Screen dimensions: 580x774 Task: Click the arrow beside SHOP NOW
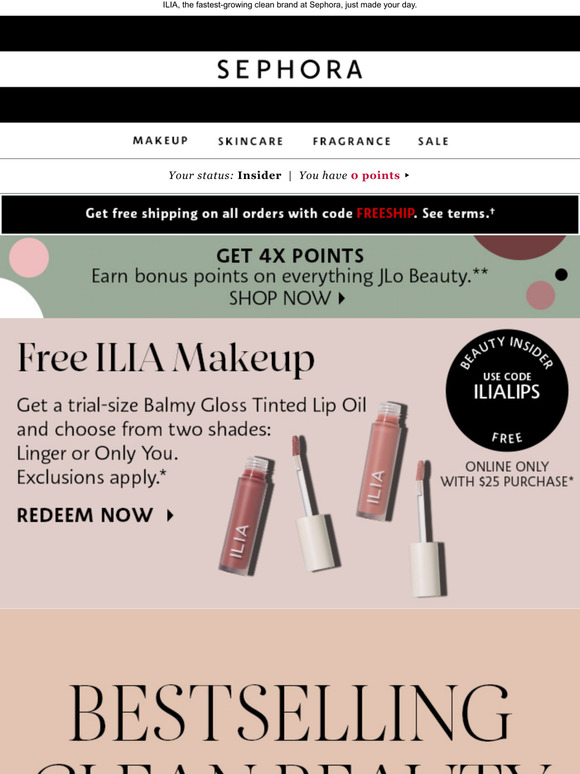coord(342,298)
